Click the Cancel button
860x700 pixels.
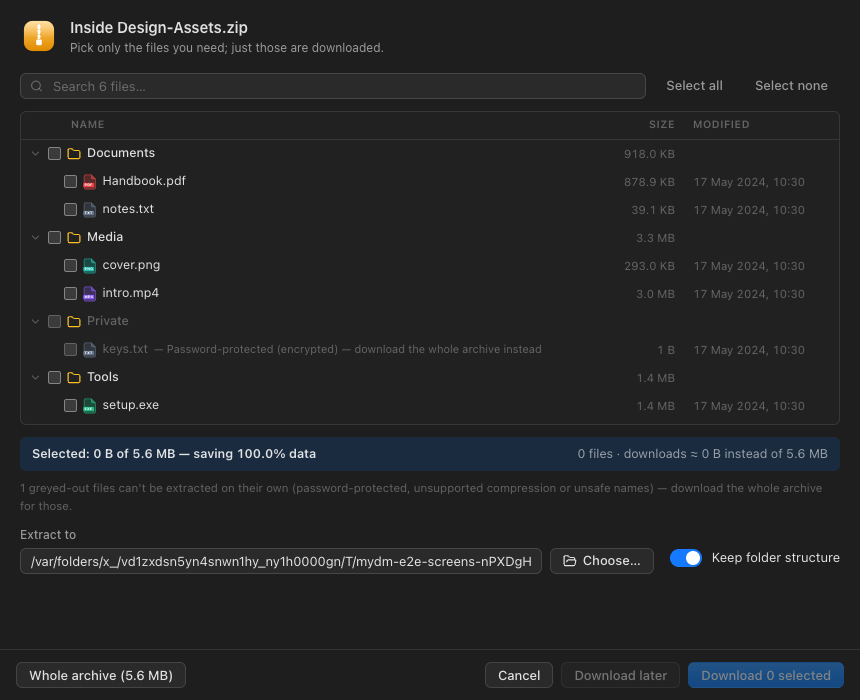519,675
